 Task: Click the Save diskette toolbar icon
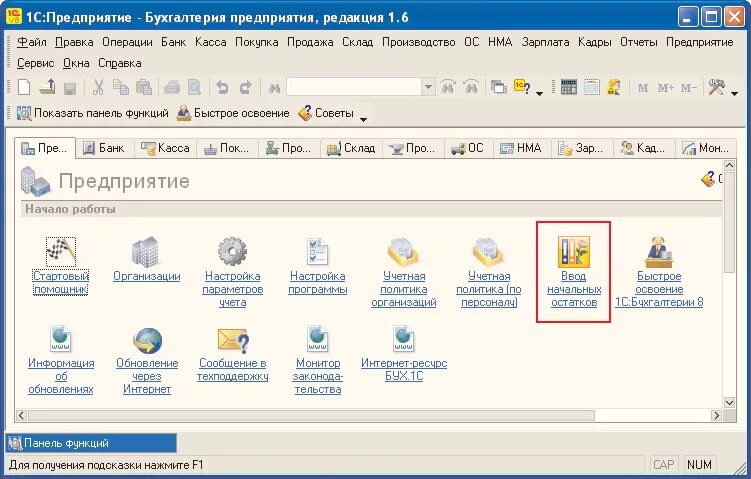pyautogui.click(x=70, y=88)
